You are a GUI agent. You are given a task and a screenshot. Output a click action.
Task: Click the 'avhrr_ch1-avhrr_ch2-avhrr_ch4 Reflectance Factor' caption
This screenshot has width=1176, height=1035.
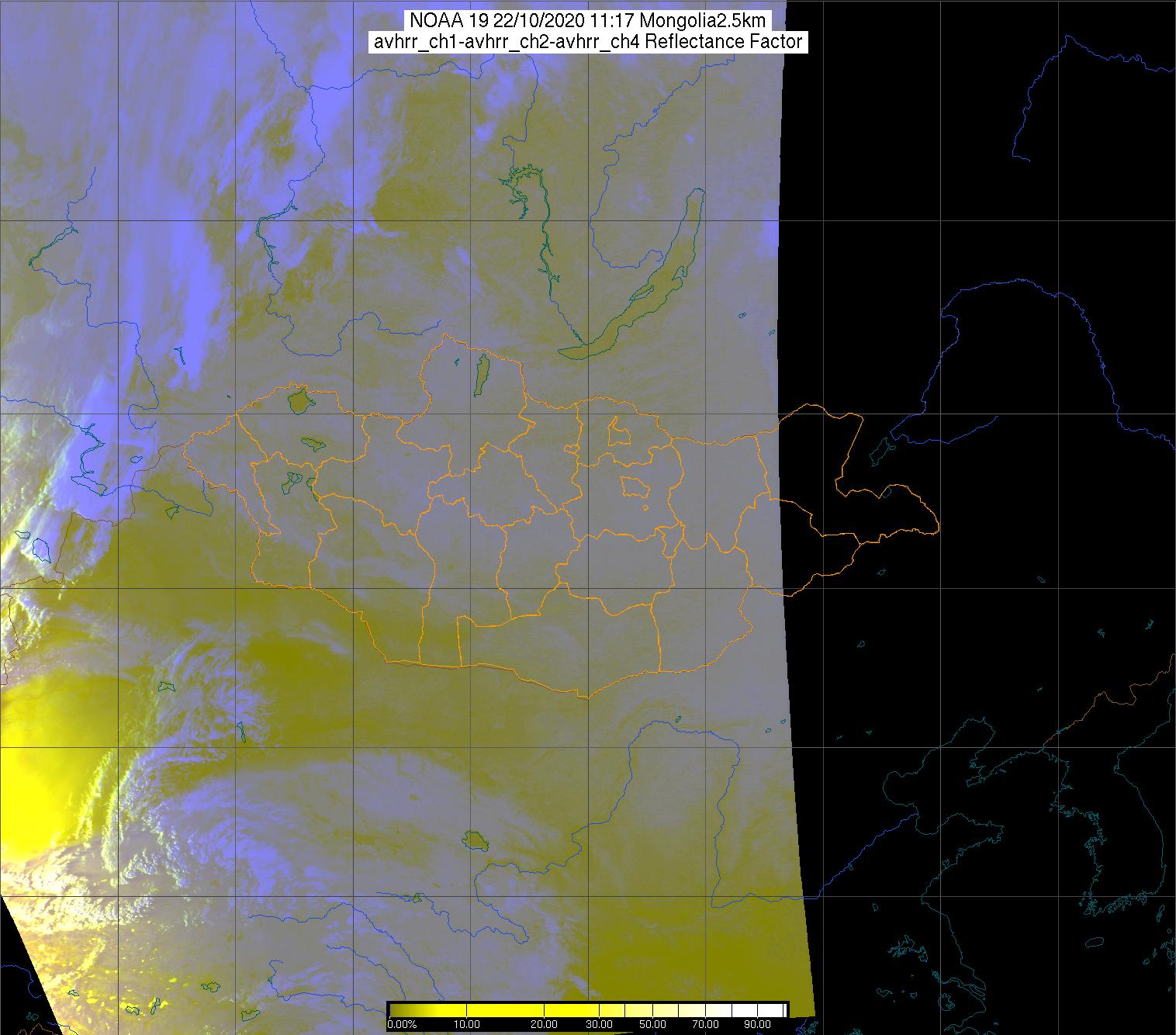pos(587,42)
